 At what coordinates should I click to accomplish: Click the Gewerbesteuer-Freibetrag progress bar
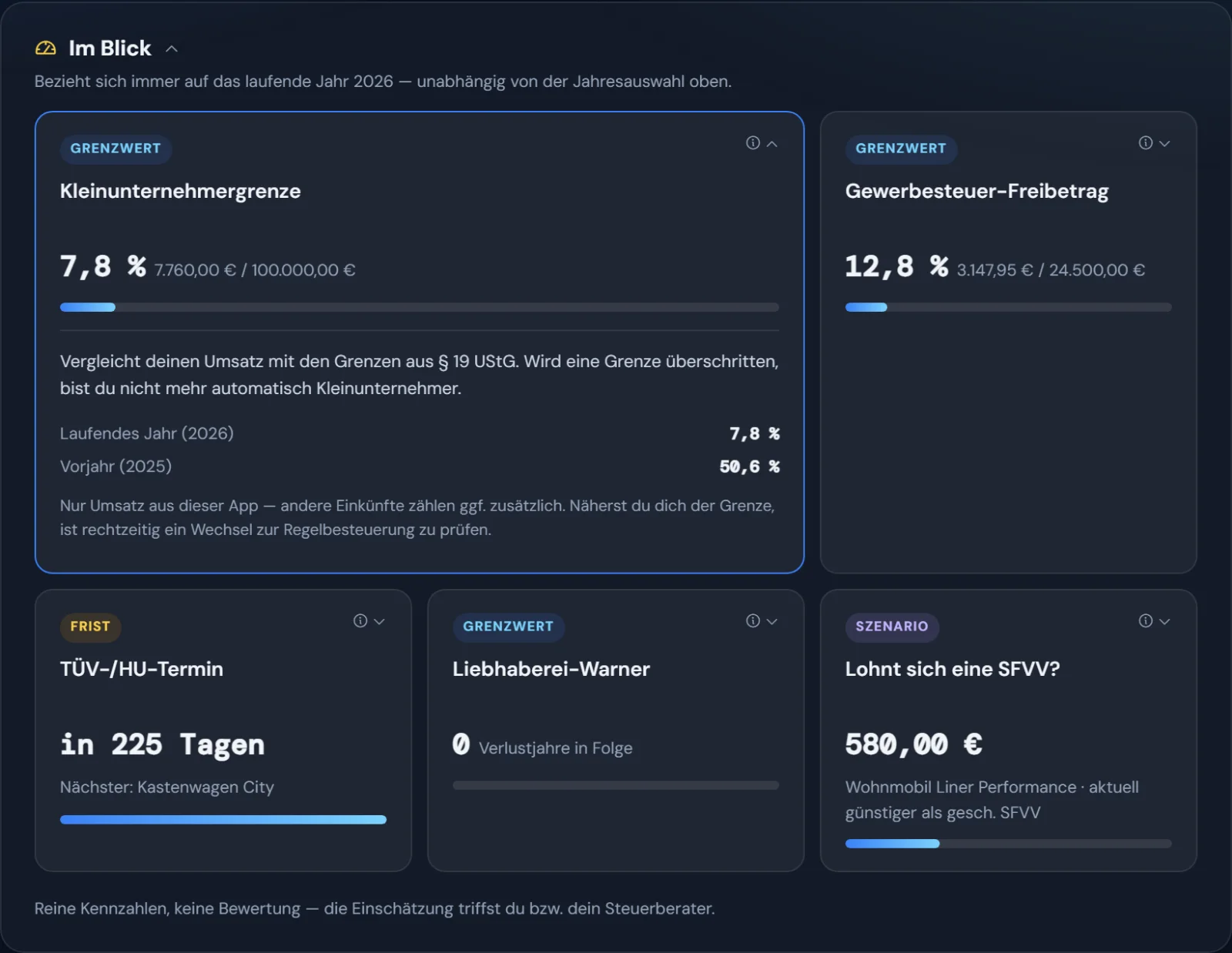1009,307
